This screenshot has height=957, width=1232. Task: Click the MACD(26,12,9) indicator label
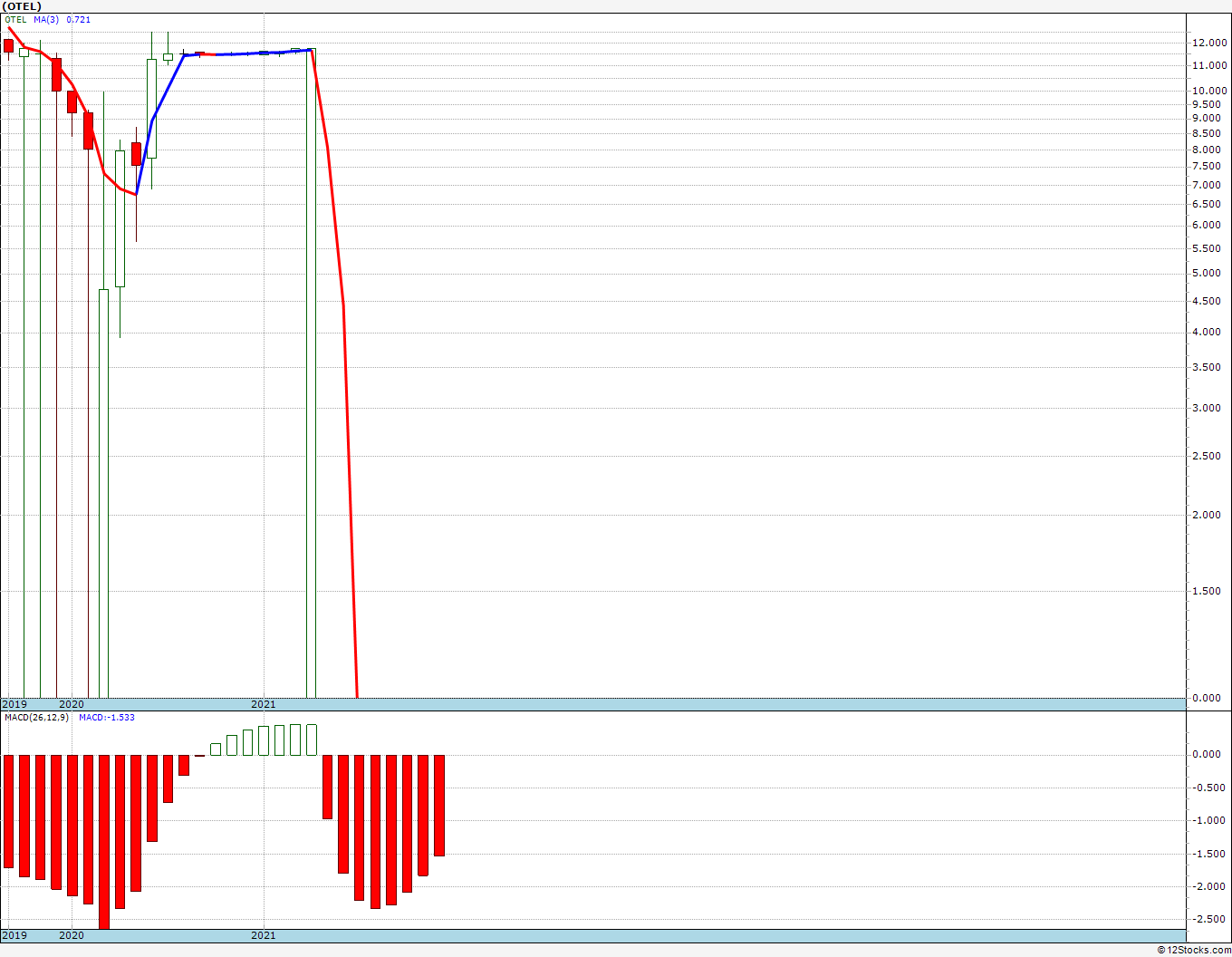tap(38, 717)
